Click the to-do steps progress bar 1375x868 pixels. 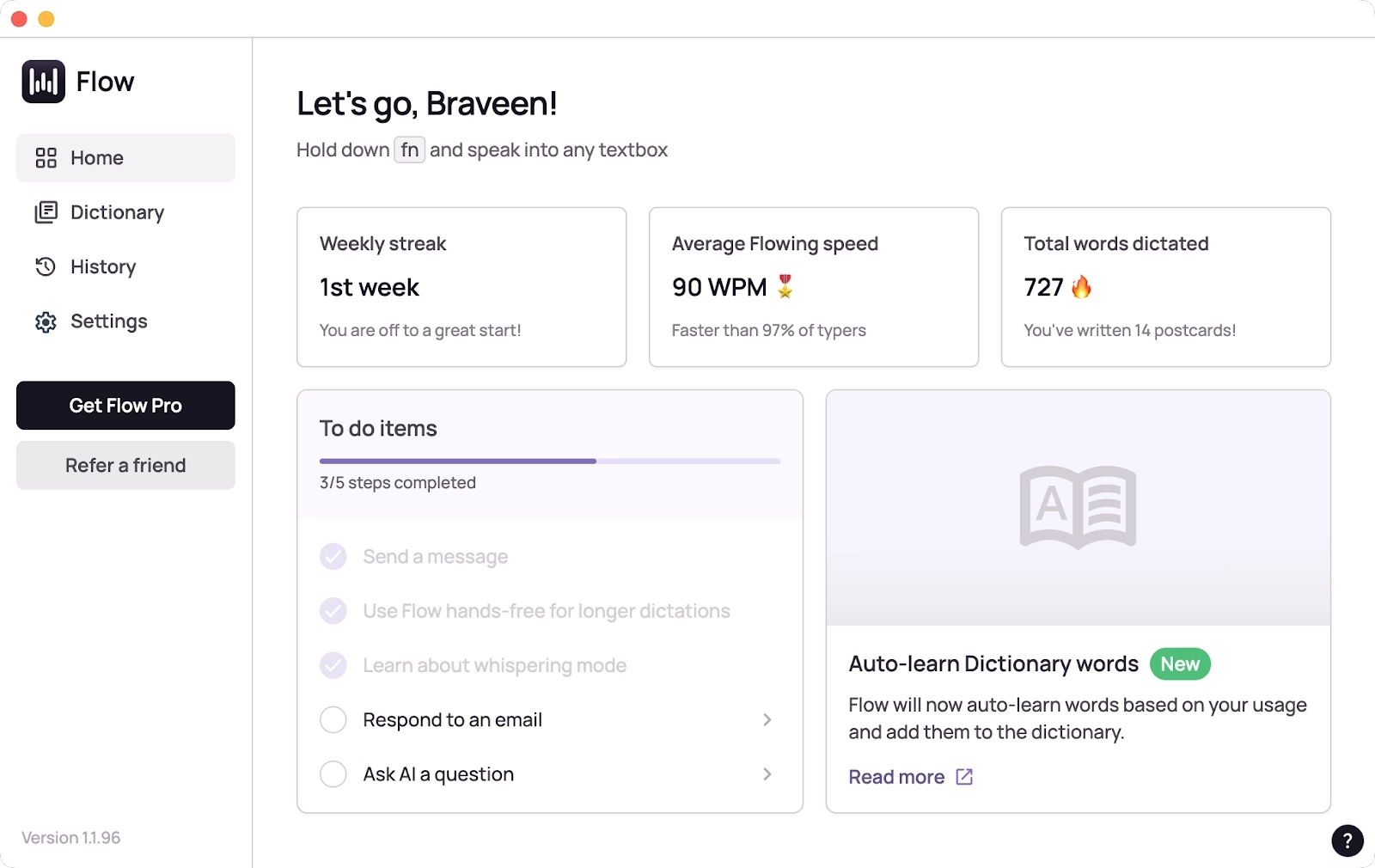coord(549,461)
